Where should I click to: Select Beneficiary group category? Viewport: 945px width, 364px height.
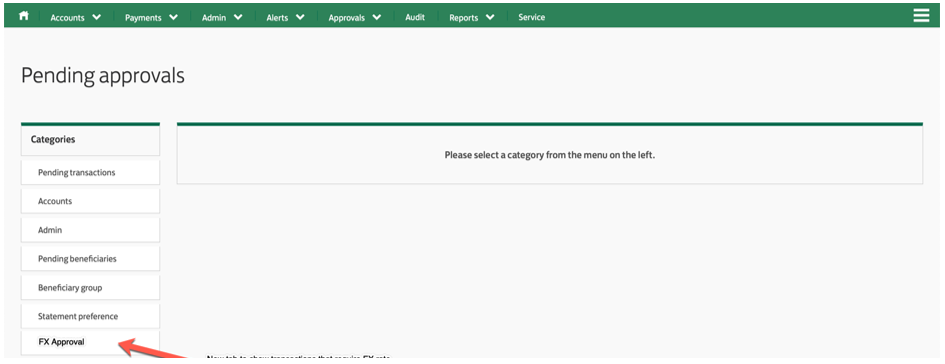[x=90, y=287]
